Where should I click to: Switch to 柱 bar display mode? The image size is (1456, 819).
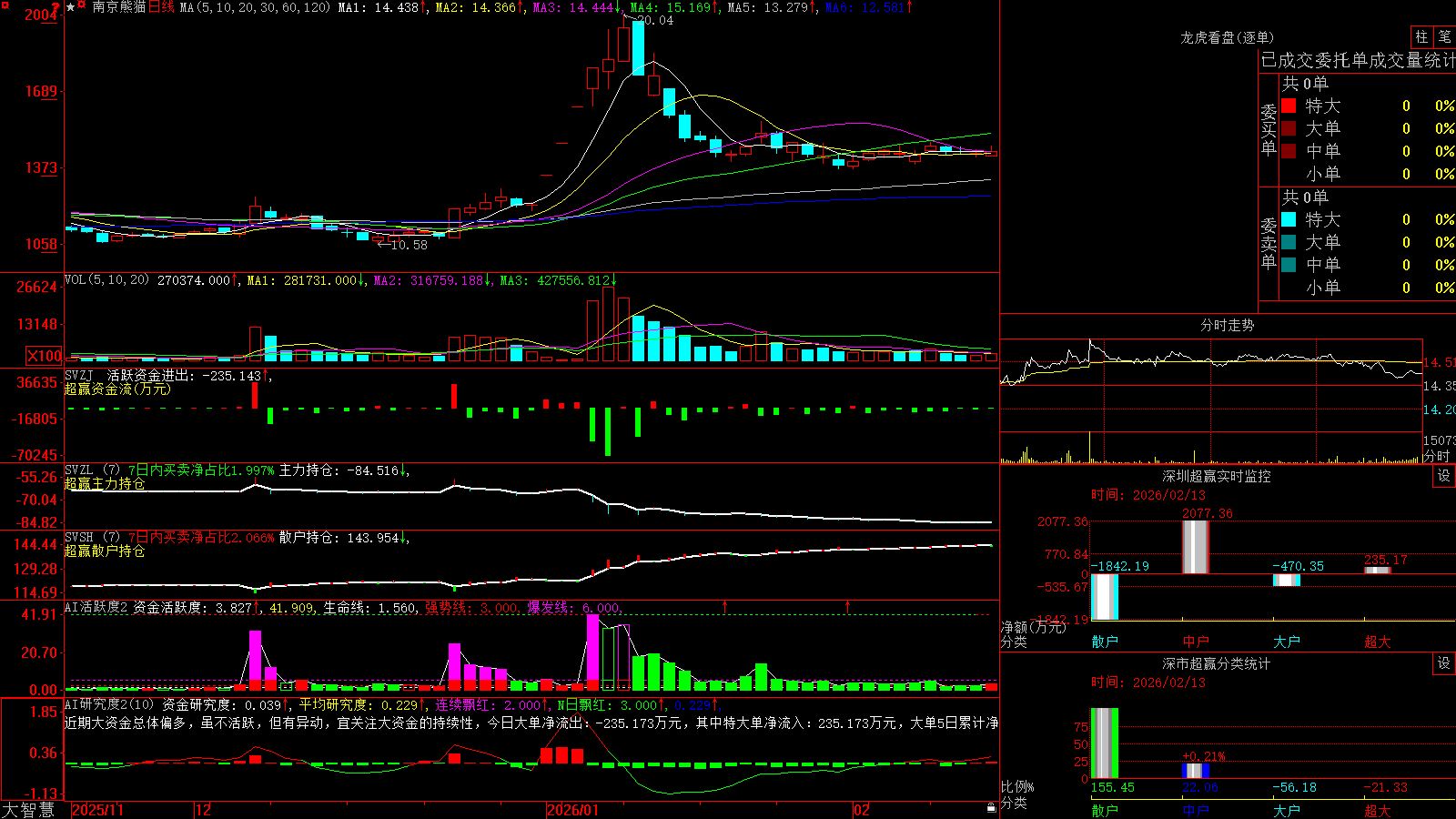point(1421,36)
